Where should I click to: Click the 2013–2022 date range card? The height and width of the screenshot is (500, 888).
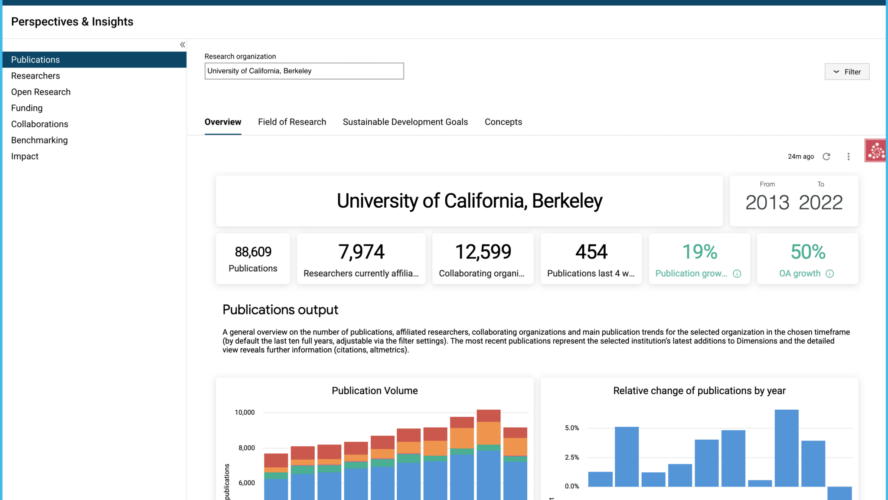[794, 200]
